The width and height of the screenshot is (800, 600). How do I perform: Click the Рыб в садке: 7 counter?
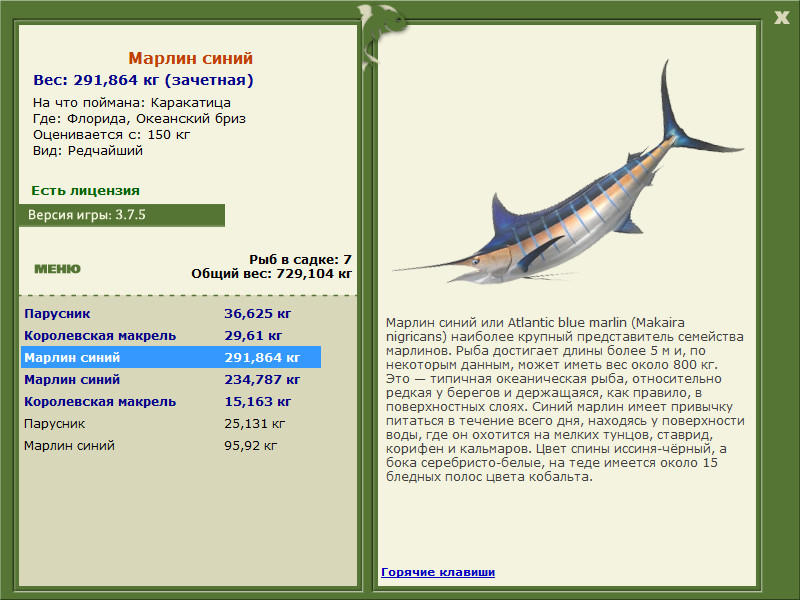(x=301, y=259)
